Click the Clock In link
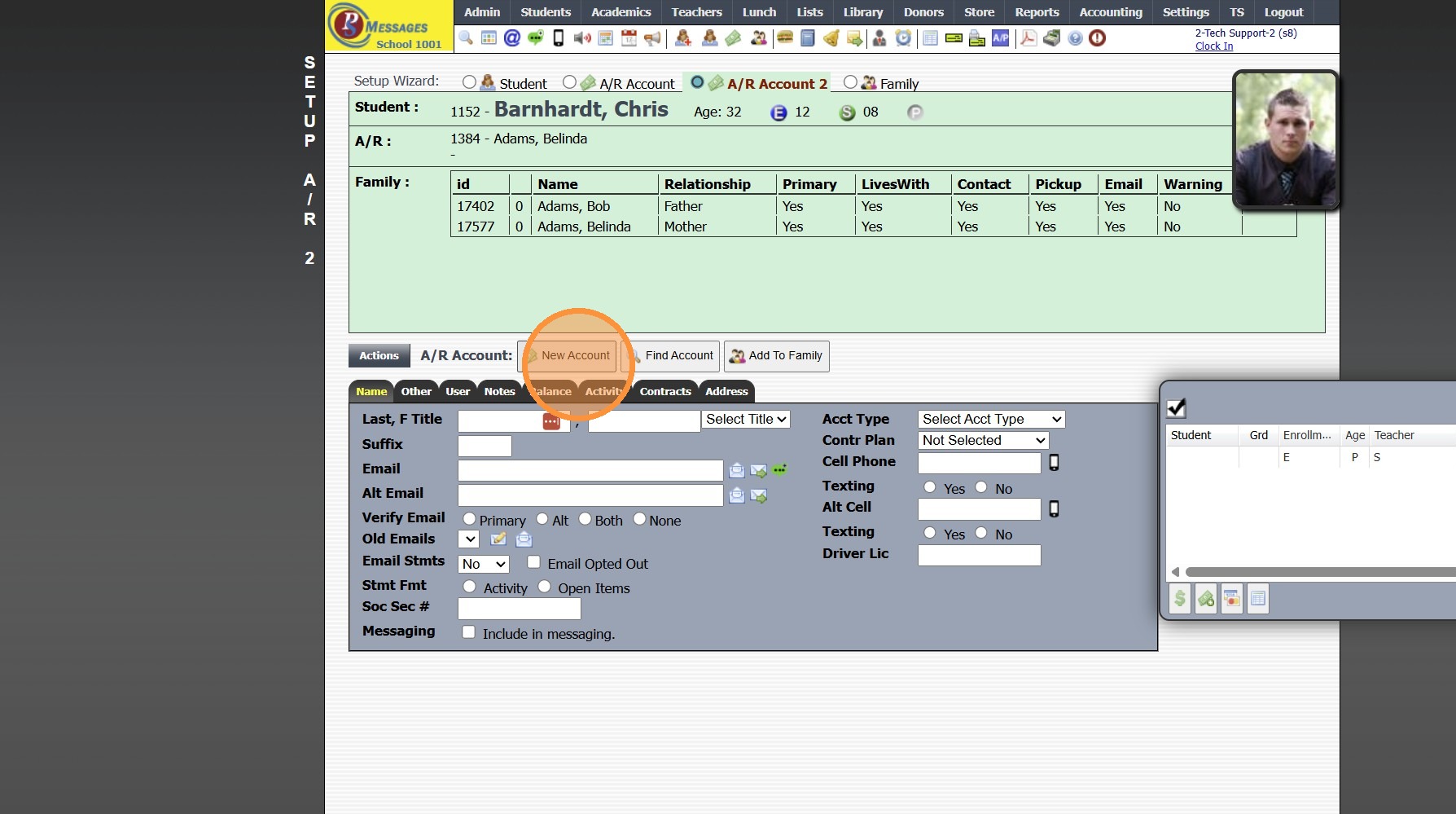The height and width of the screenshot is (814, 1456). (1213, 46)
